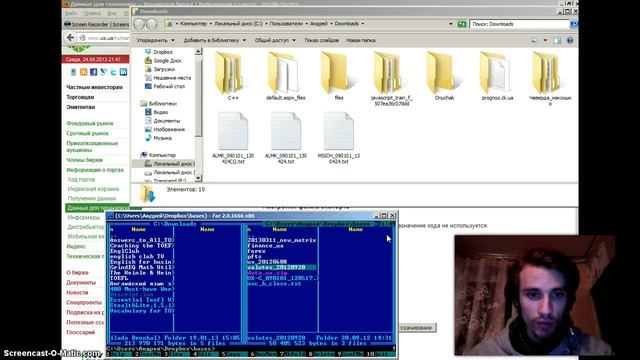640x360 pixels.
Task: Open Срочный рынок website link
Action: pyautogui.click(x=87, y=133)
